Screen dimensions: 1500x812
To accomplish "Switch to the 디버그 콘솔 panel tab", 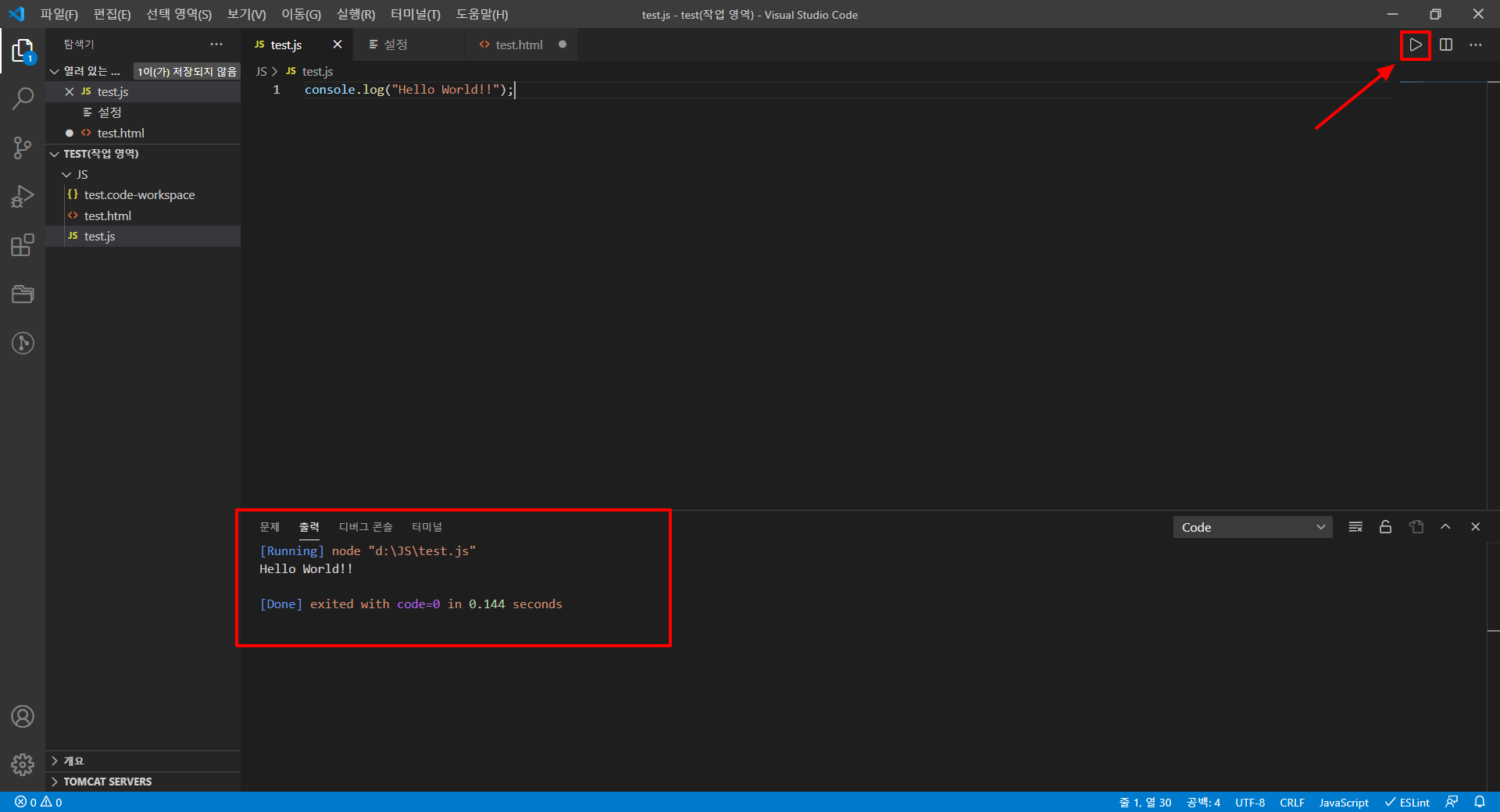I will pos(366,527).
